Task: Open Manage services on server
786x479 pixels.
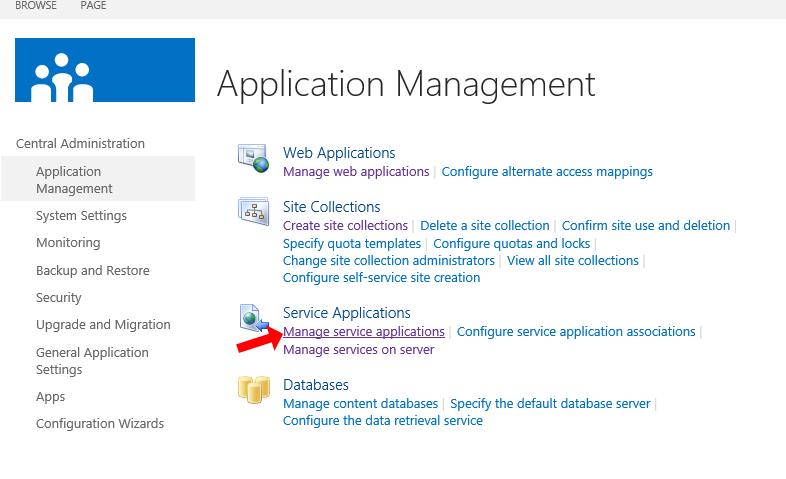Action: pyautogui.click(x=358, y=350)
